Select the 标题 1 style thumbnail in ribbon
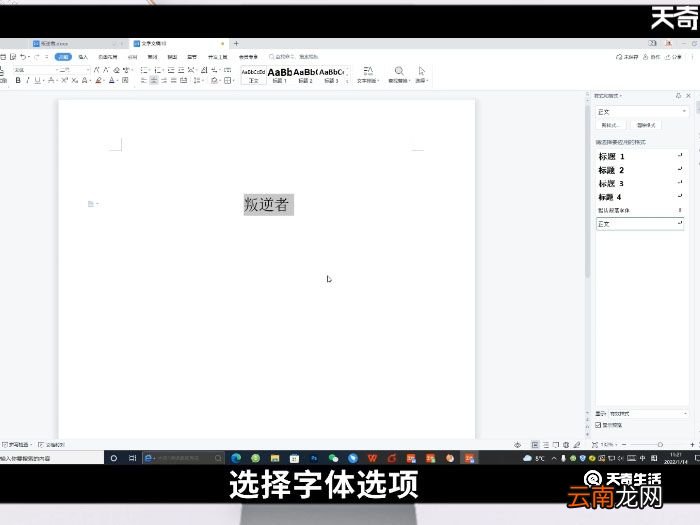 coord(280,75)
